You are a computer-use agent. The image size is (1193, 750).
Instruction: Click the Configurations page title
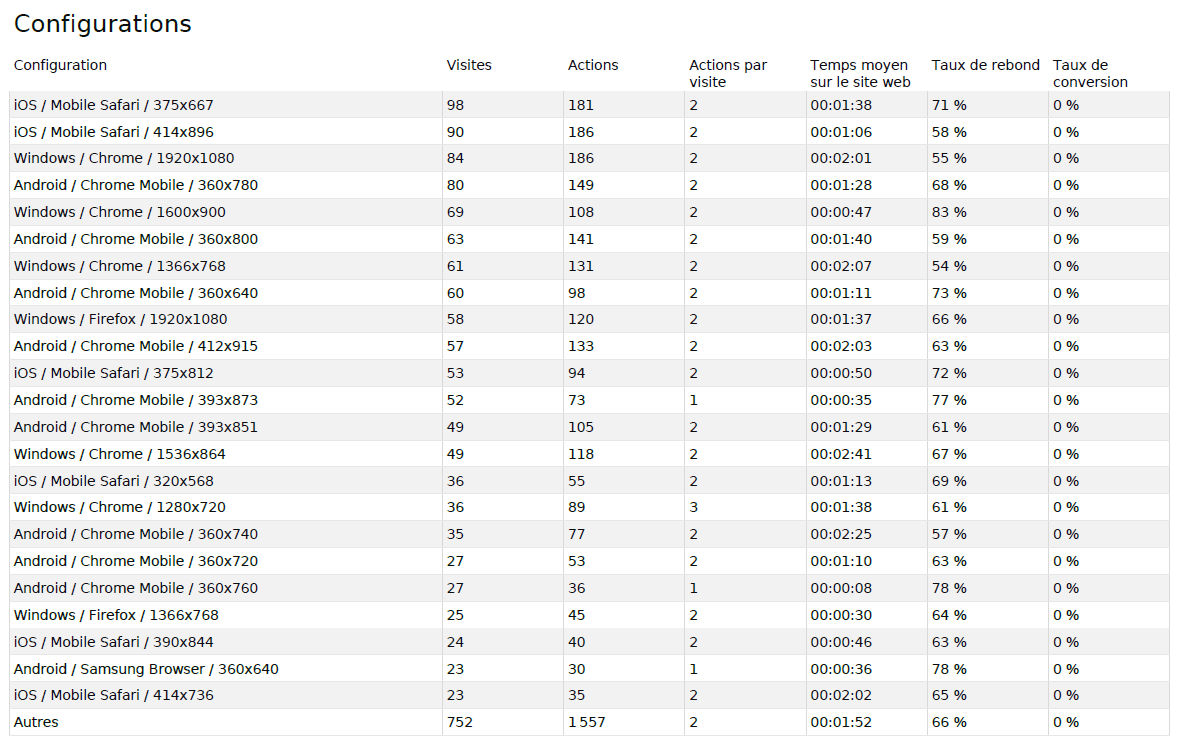coord(103,24)
